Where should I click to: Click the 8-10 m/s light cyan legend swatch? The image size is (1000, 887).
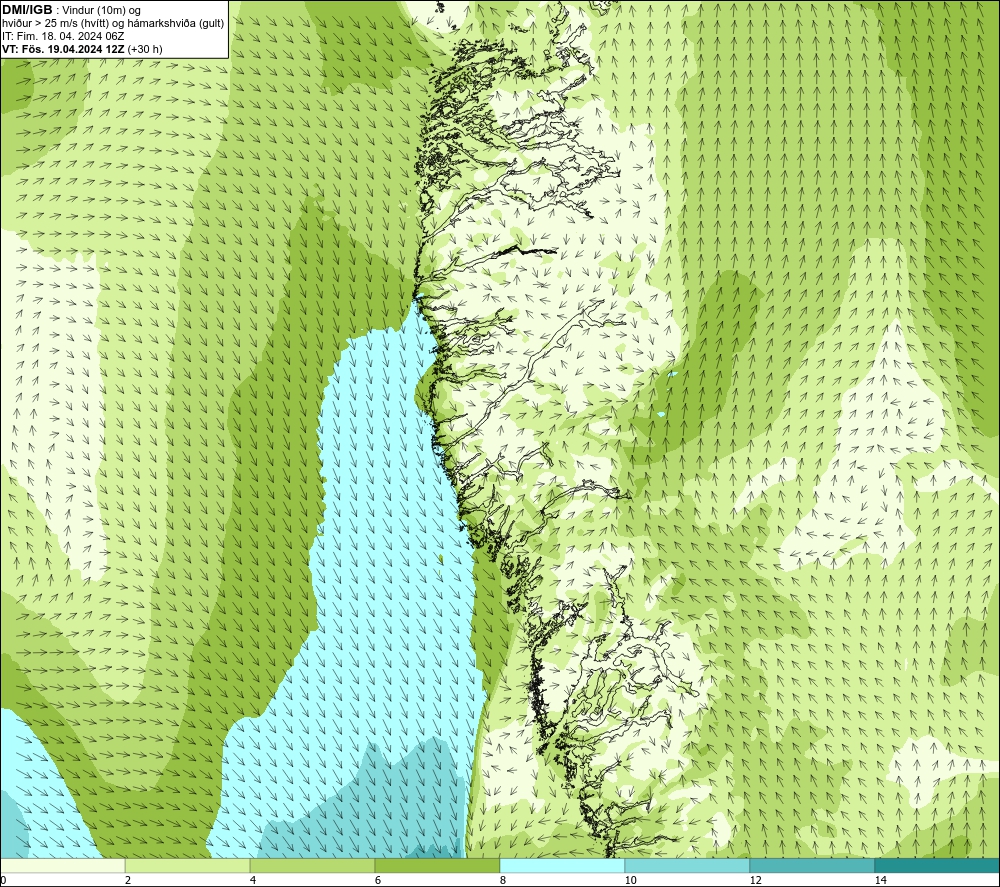(x=562, y=865)
